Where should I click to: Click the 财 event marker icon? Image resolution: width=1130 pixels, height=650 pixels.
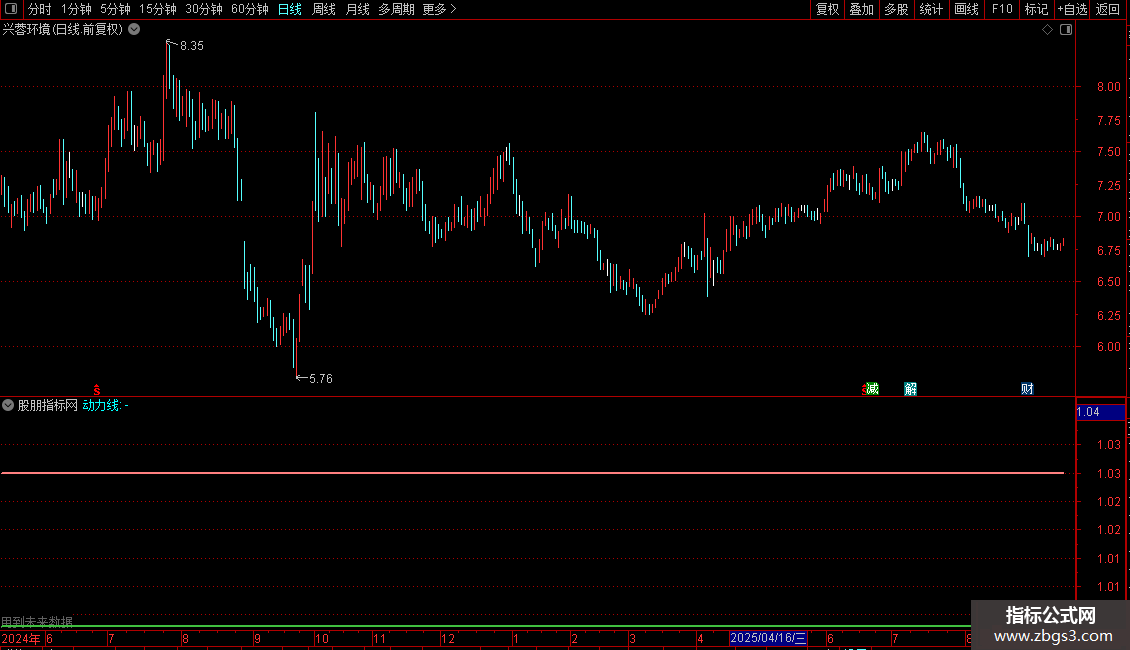point(1028,389)
